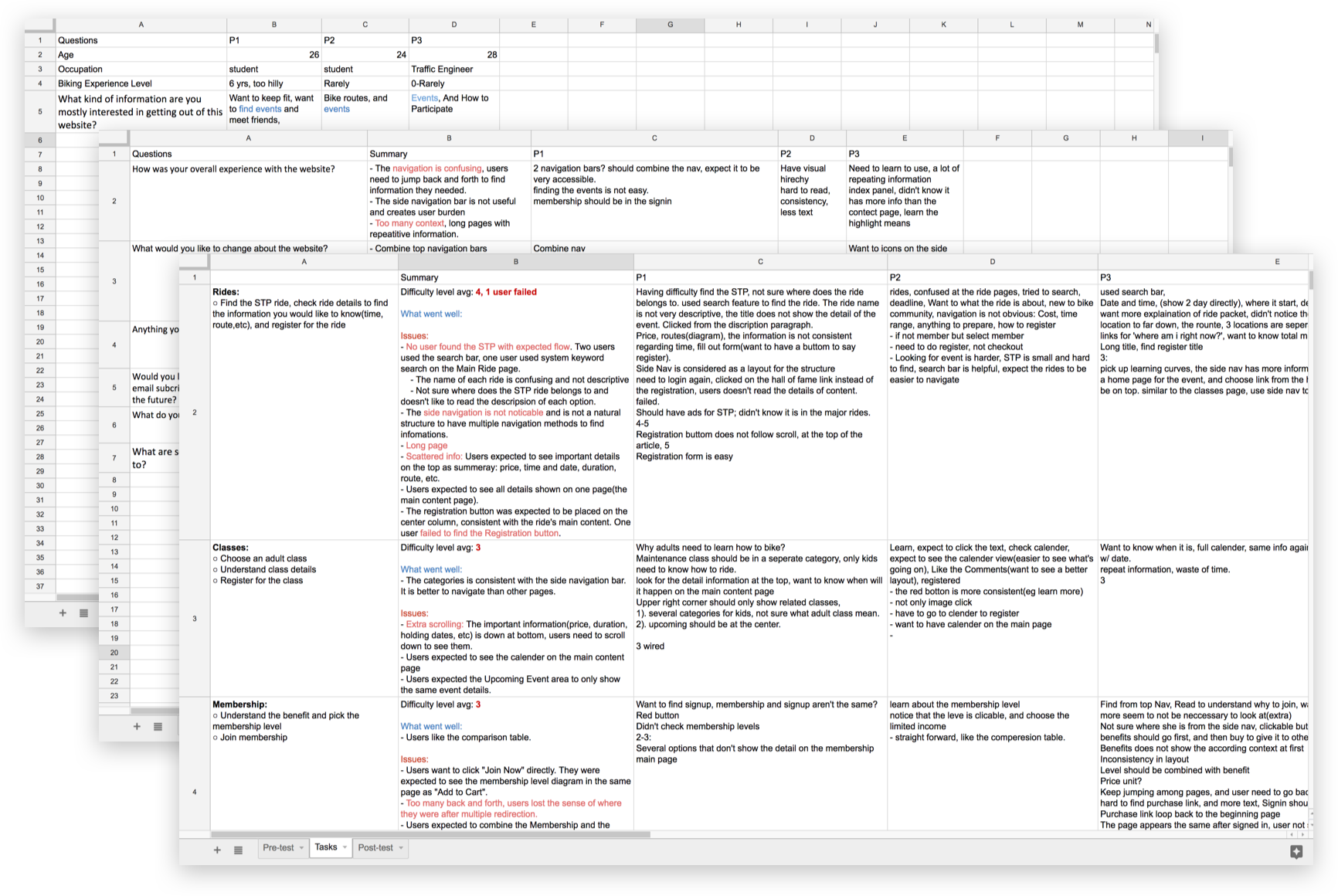The width and height of the screenshot is (1338, 896).
Task: Click the horizontal scrollbar of the front Tasks sheet
Action: click(430, 834)
